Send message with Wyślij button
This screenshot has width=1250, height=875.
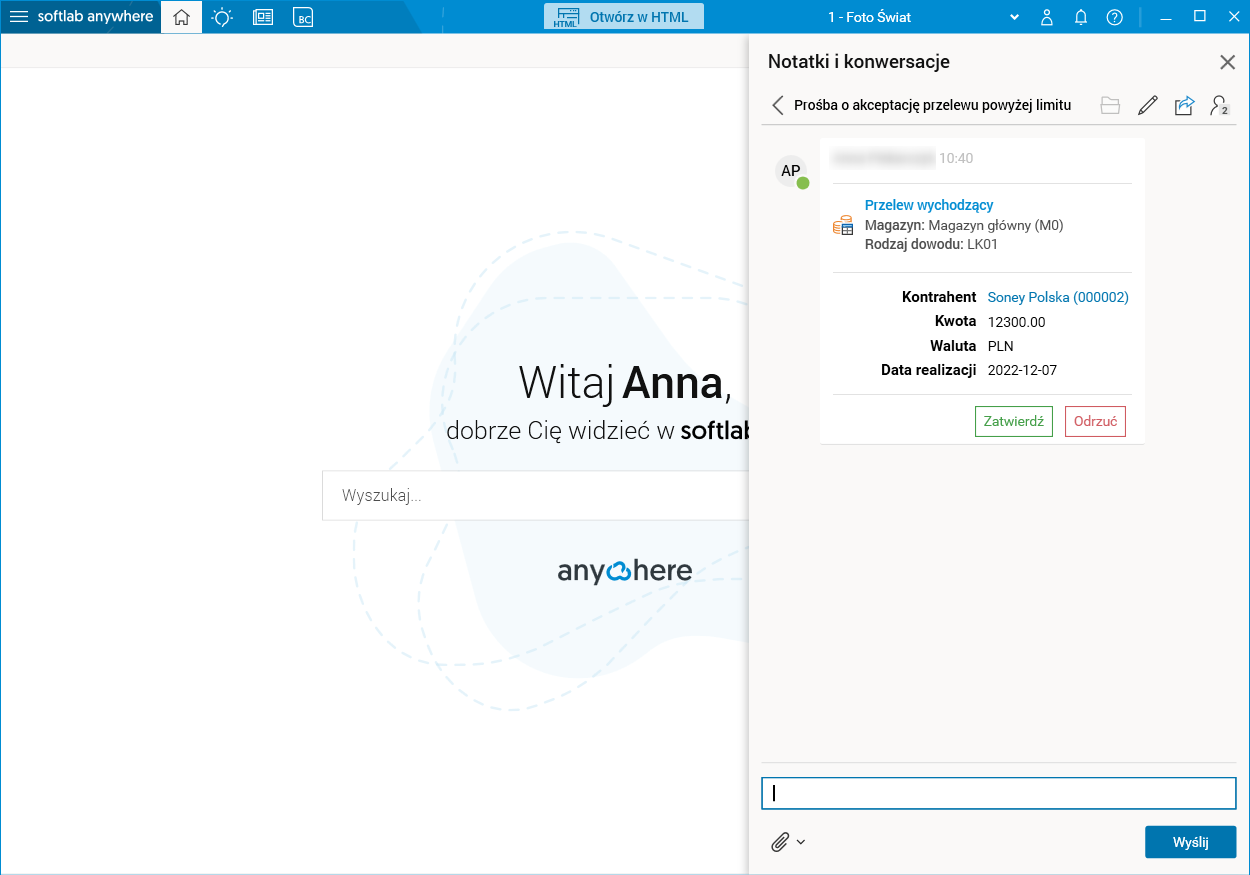click(x=1190, y=842)
